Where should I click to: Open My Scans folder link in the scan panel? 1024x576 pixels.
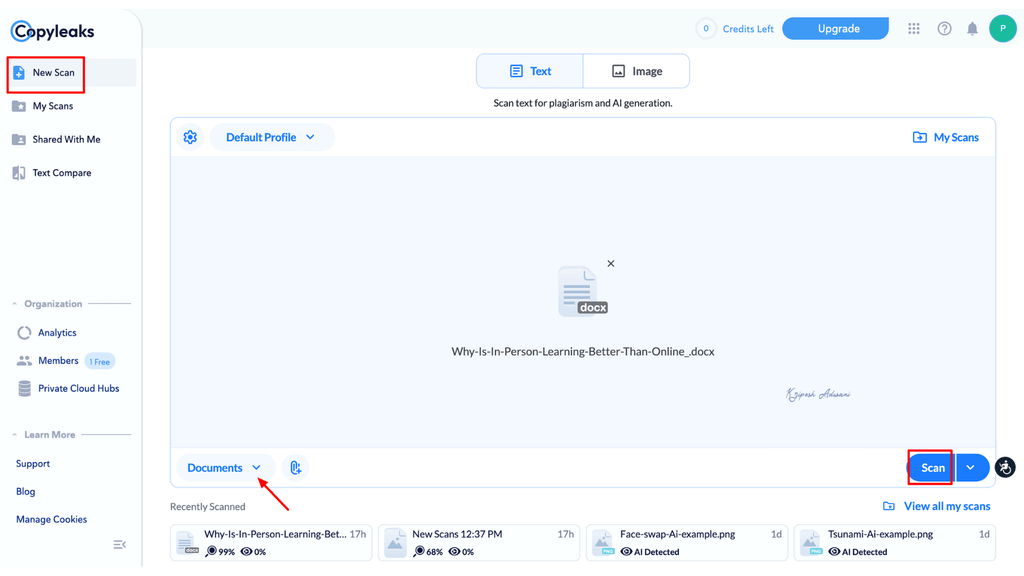click(x=946, y=137)
